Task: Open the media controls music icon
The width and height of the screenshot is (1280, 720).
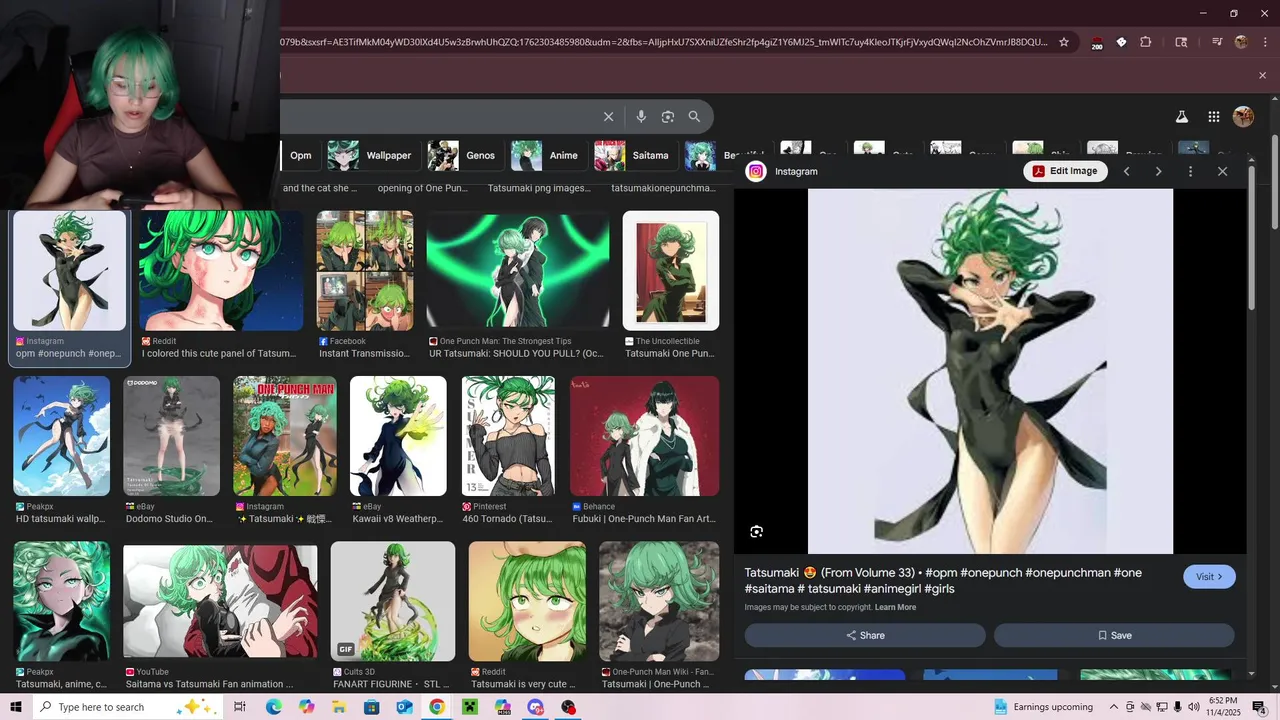Action: pos(1217,42)
